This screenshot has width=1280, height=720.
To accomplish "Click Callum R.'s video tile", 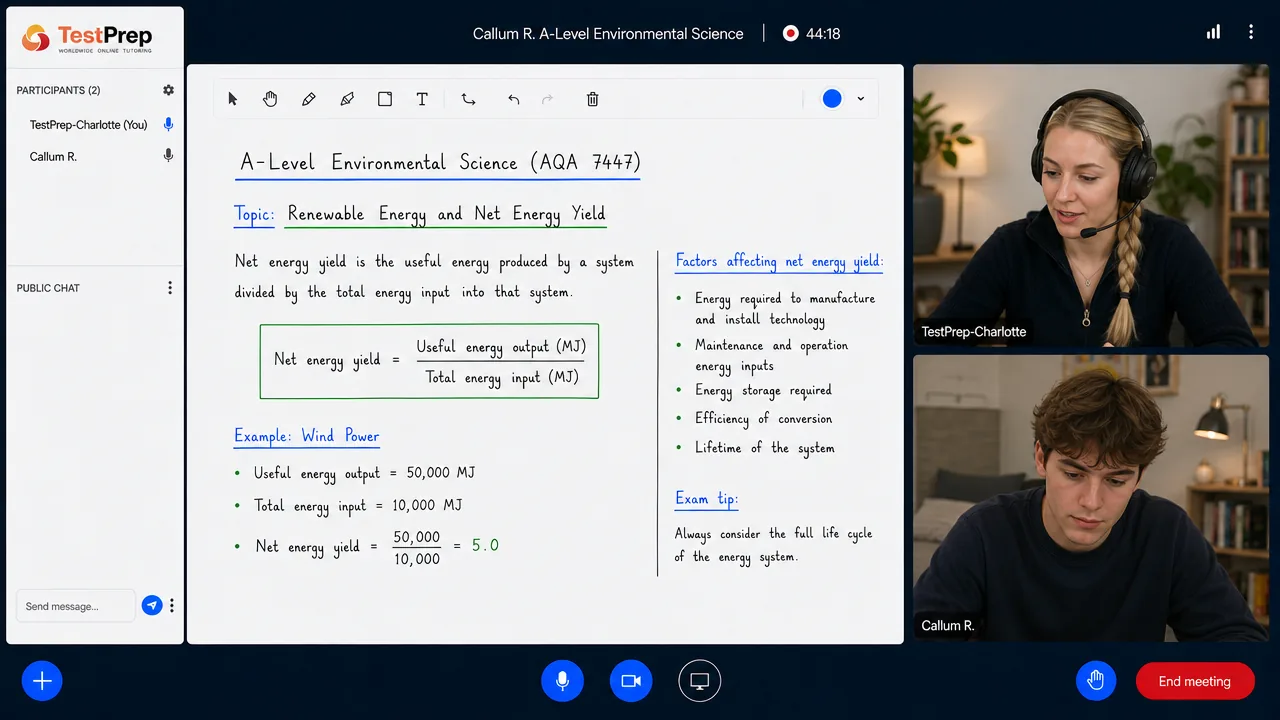I will click(1091, 497).
